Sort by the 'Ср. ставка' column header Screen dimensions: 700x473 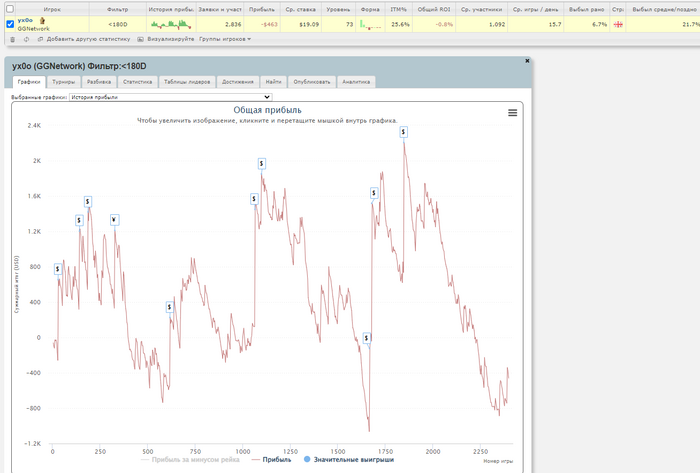coord(300,9)
